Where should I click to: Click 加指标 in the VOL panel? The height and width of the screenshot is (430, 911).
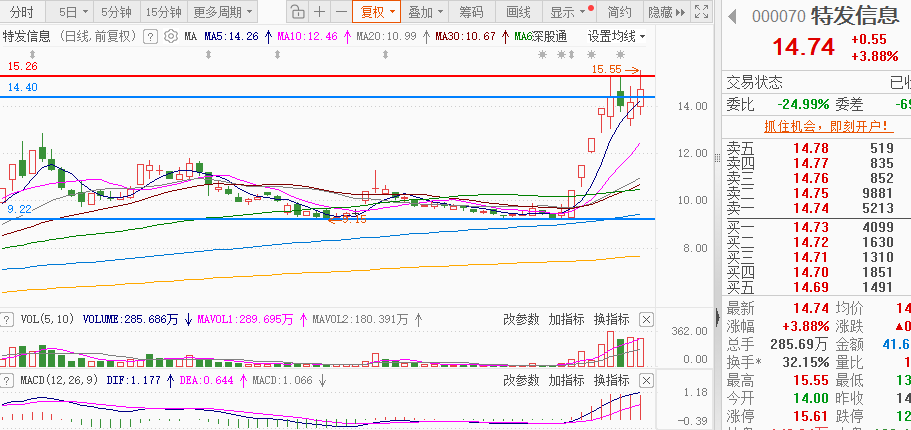tap(566, 319)
